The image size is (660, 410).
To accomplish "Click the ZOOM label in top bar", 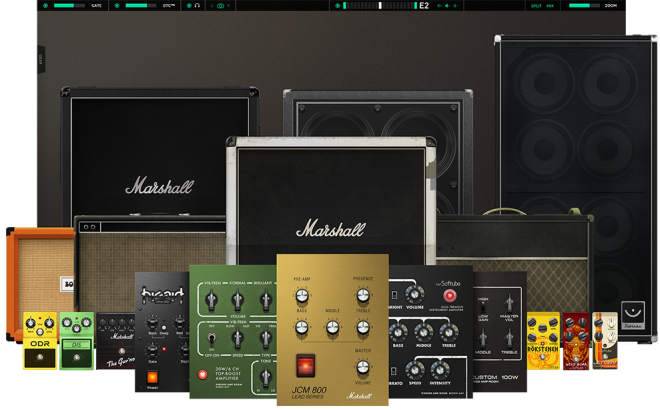I will tap(610, 5).
